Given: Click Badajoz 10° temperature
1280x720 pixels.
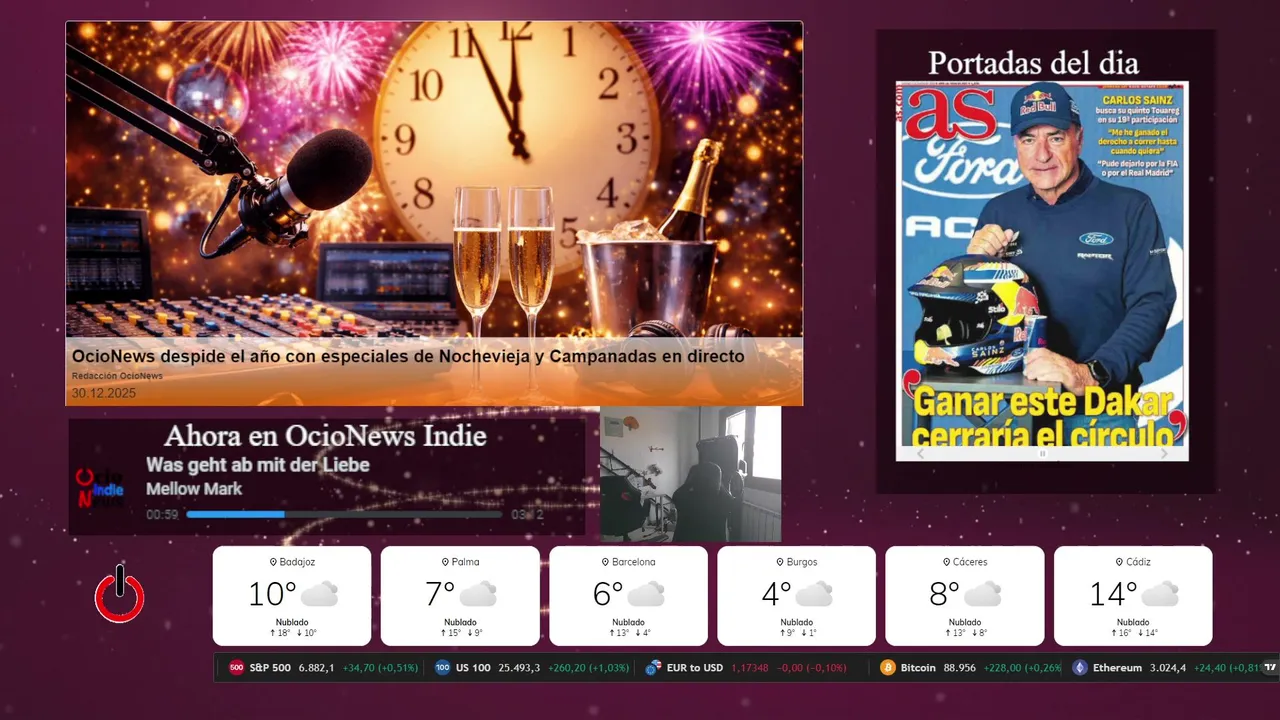Looking at the screenshot, I should [x=272, y=594].
